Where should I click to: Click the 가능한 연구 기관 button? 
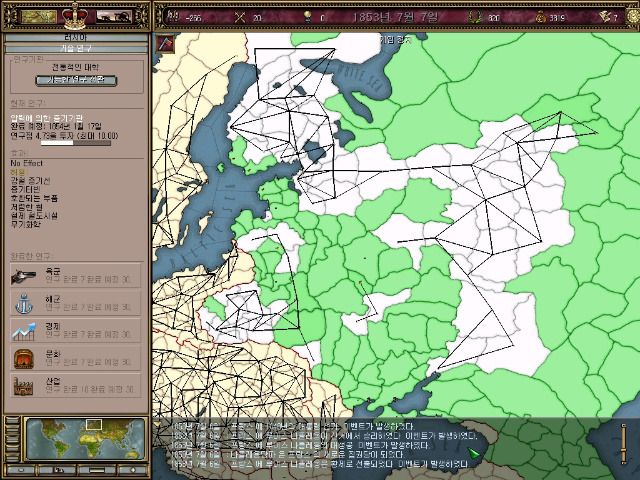tap(76, 80)
